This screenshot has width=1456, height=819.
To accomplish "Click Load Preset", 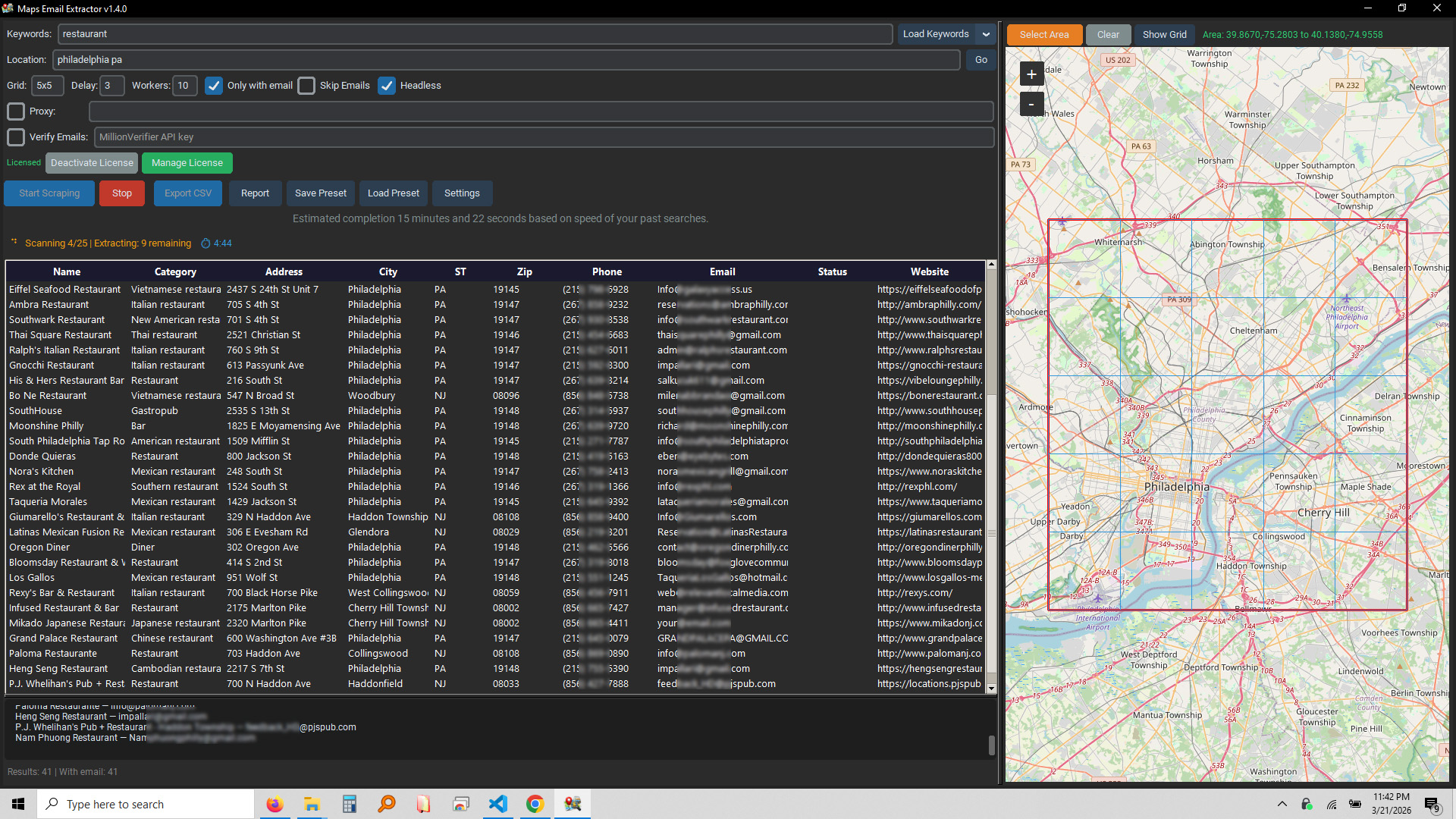I will pos(394,193).
